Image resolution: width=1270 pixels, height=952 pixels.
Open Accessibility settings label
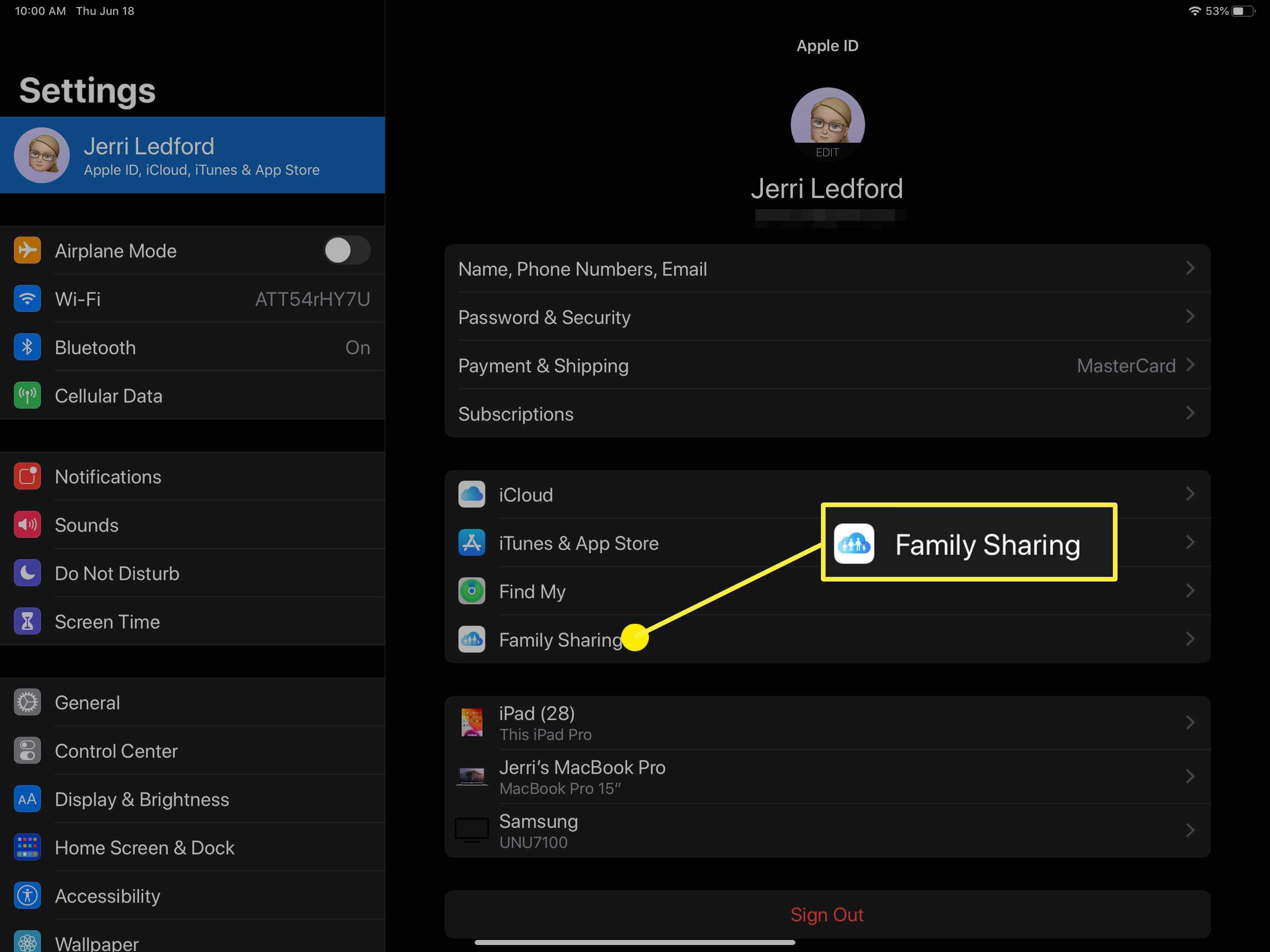click(107, 896)
